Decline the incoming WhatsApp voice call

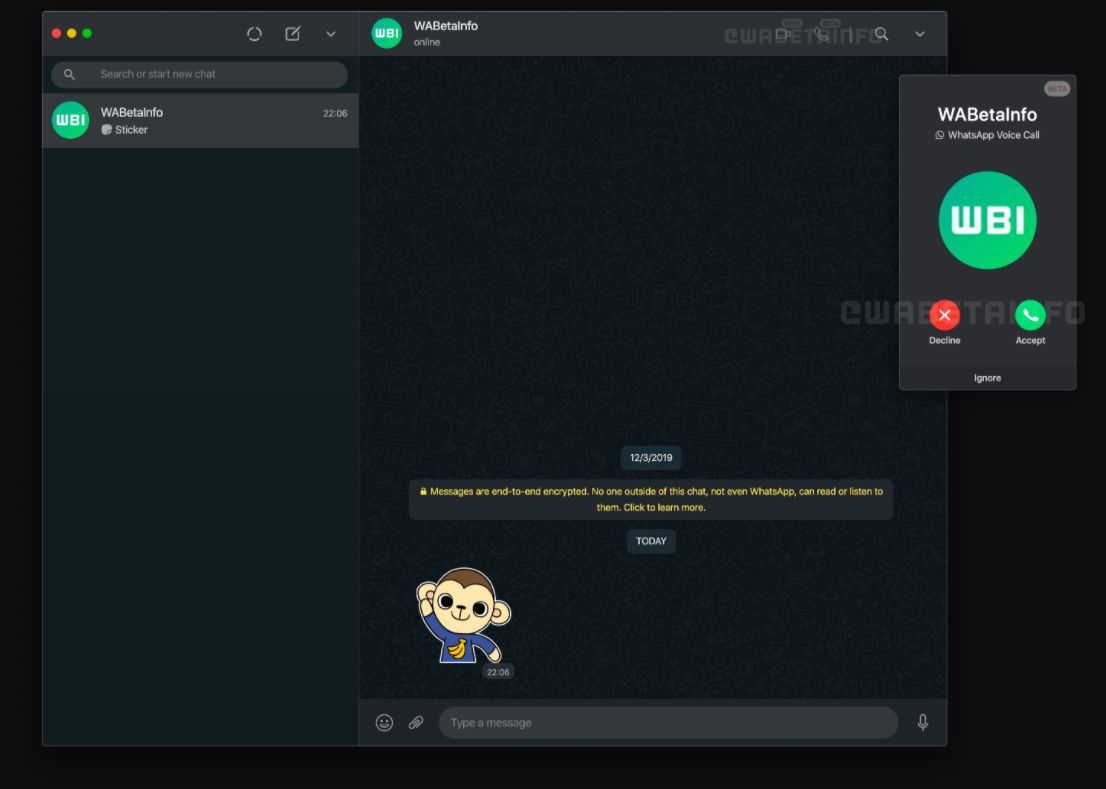[944, 315]
